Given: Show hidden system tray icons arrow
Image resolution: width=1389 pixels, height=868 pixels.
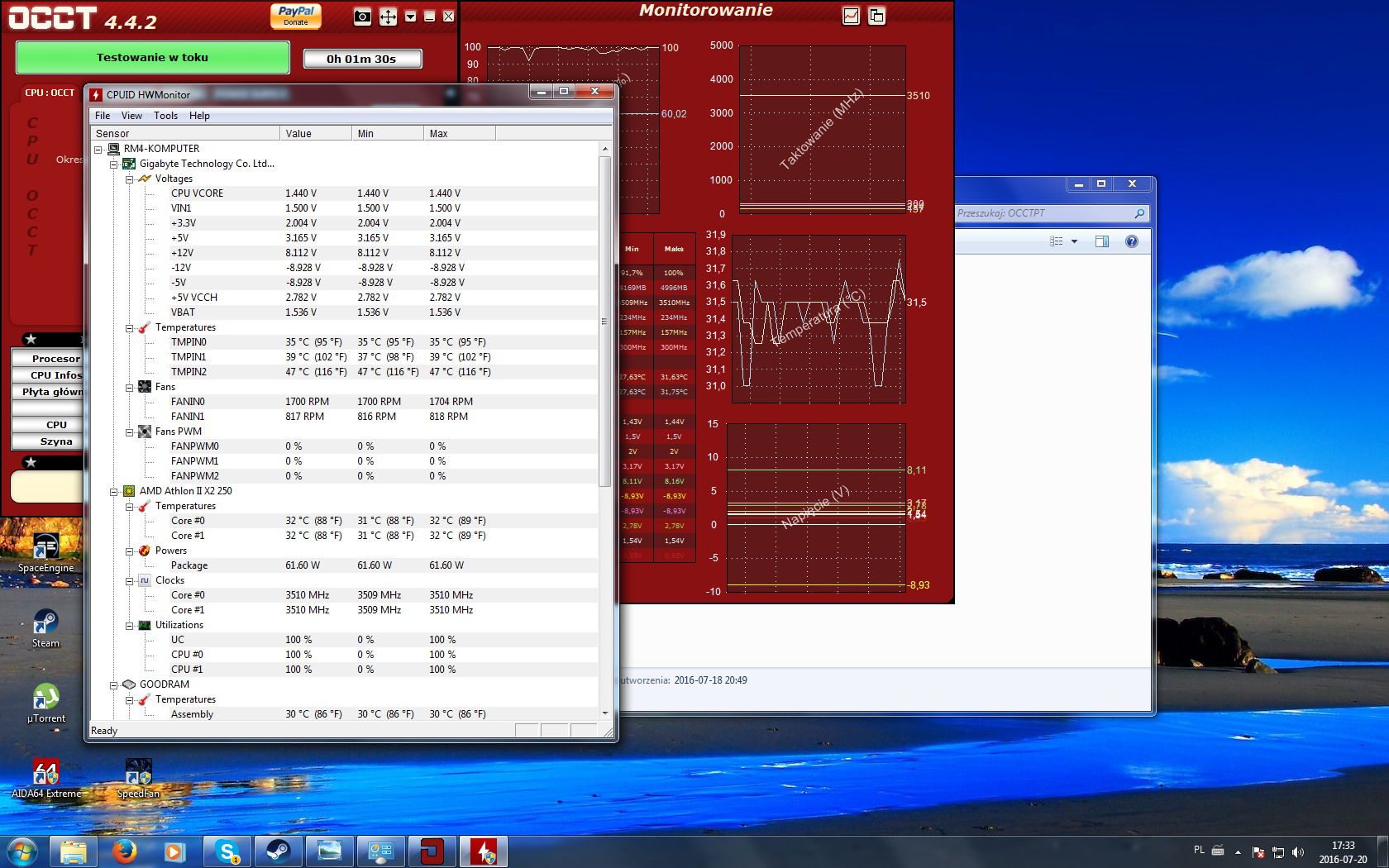Looking at the screenshot, I should 1238,851.
